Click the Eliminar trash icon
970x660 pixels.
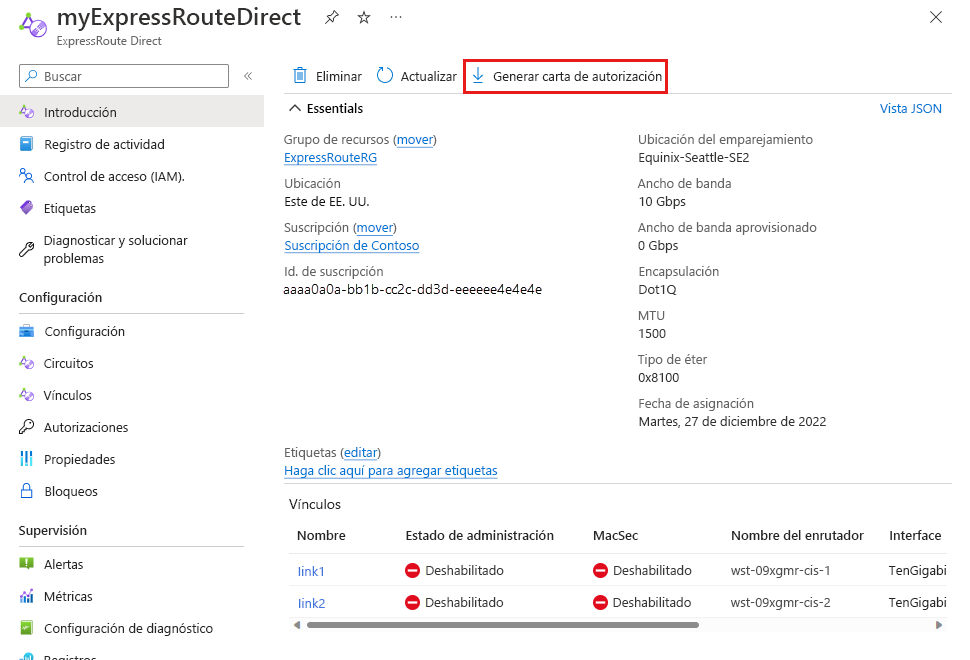pos(299,75)
